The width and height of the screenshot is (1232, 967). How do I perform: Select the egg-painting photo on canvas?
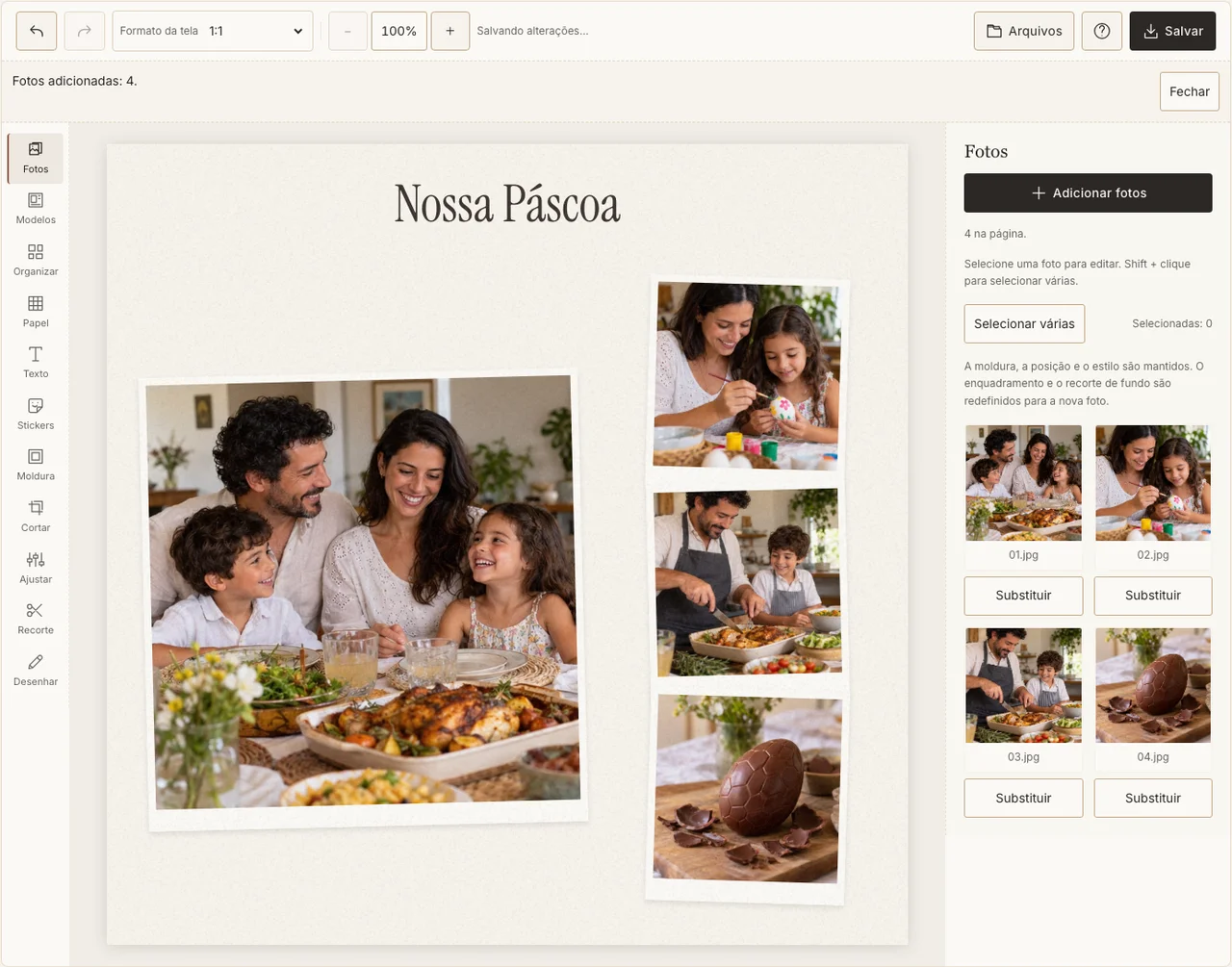click(748, 375)
